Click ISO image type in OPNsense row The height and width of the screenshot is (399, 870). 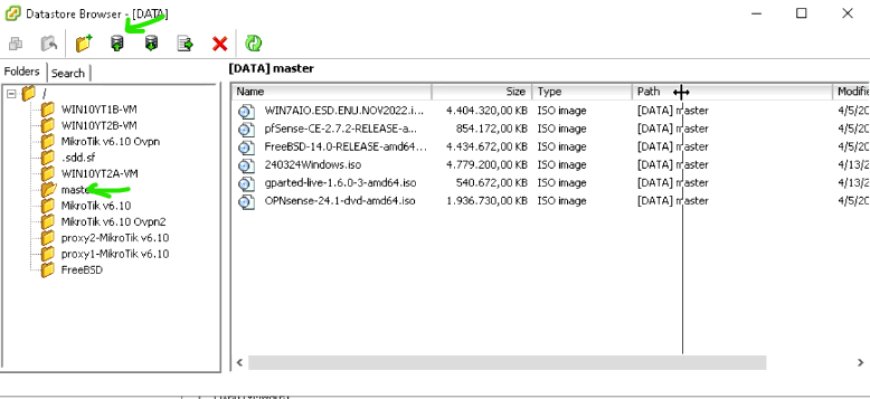click(562, 200)
